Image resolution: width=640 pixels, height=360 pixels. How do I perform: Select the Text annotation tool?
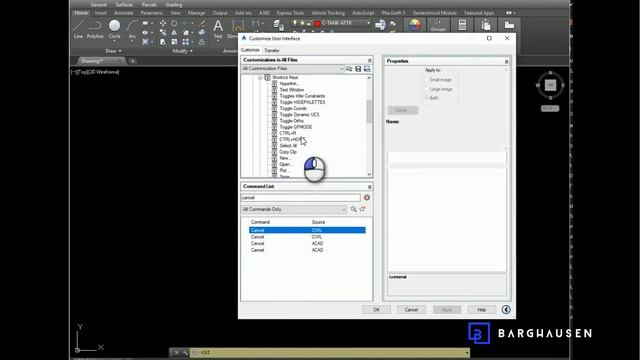click(x=218, y=29)
